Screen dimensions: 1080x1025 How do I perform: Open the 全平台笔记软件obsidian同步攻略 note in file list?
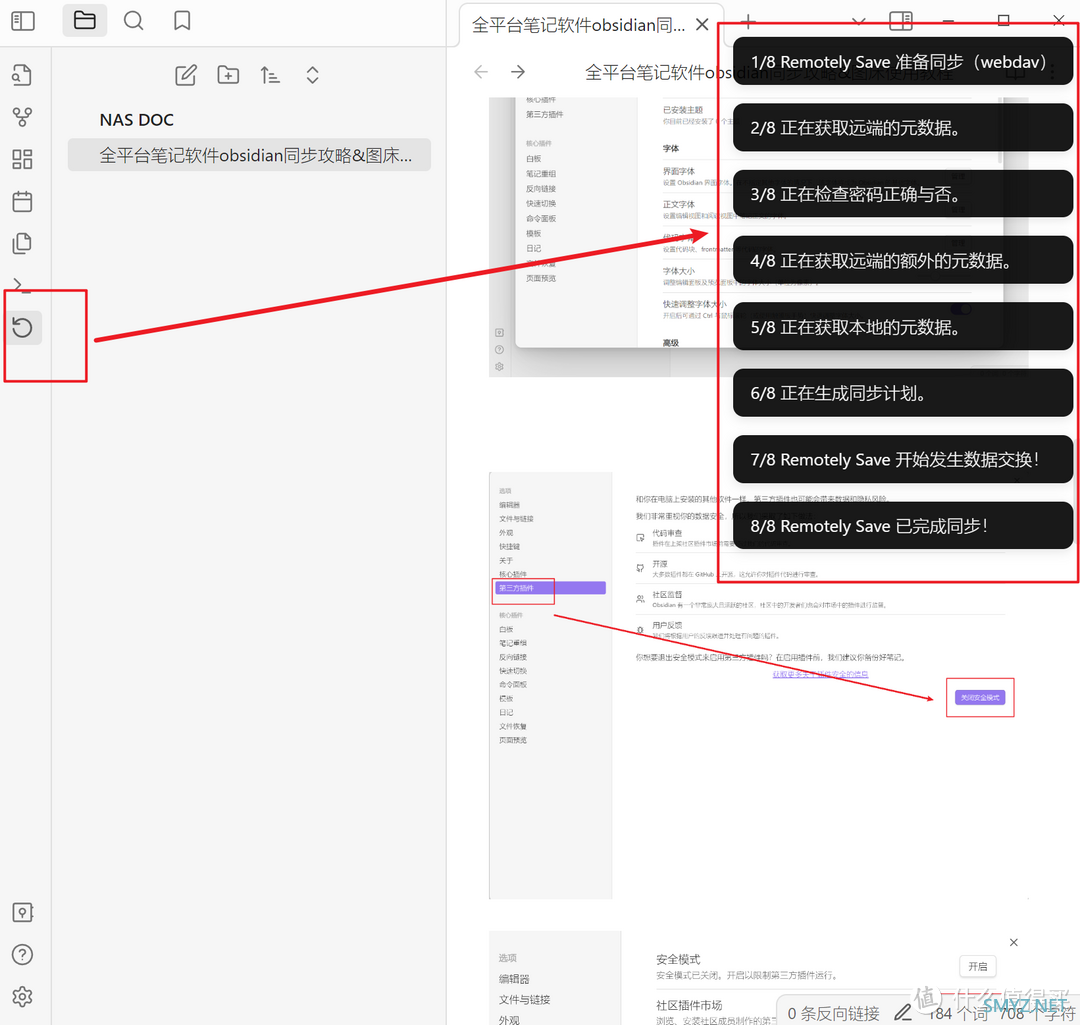[249, 155]
